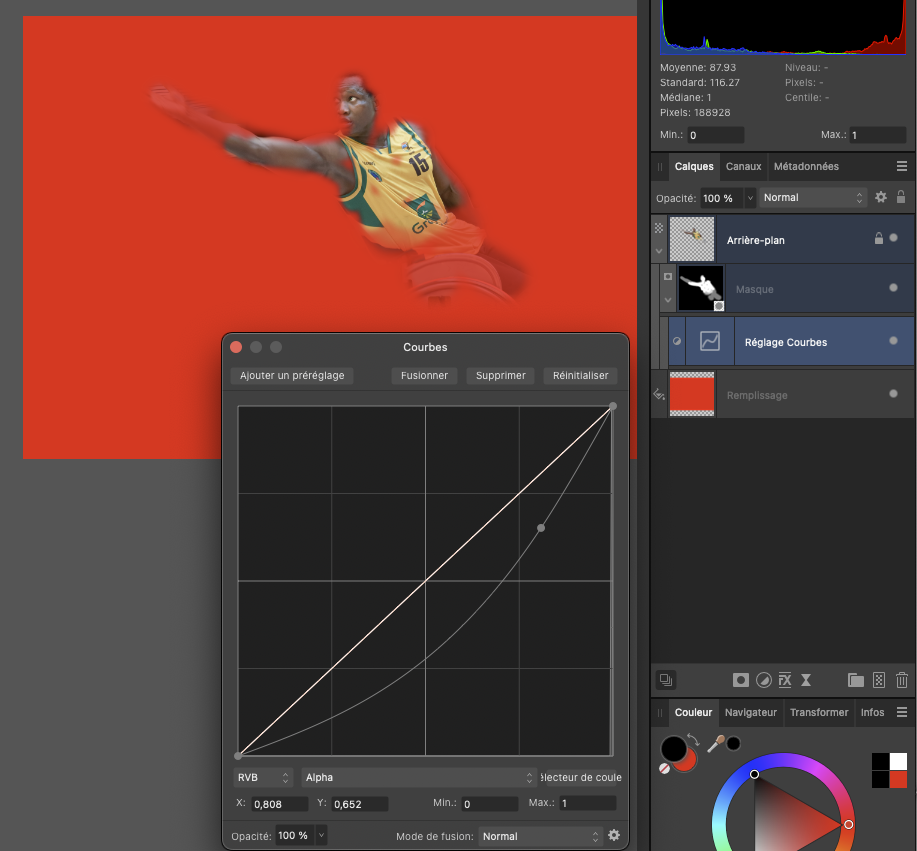Viewport: 917px width, 851px height.
Task: Open the gear icon in the Courbes dialog
Action: pos(613,835)
